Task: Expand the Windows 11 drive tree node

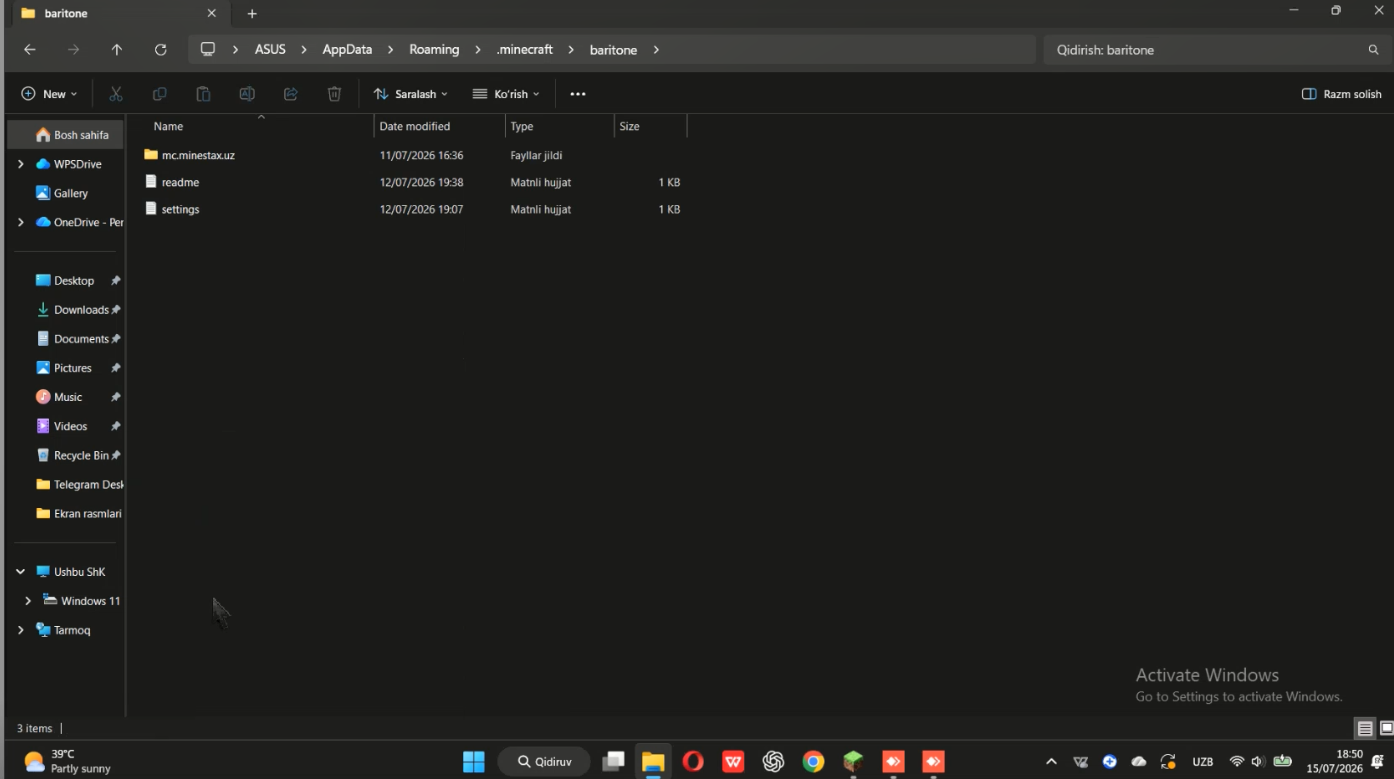Action: click(x=28, y=601)
